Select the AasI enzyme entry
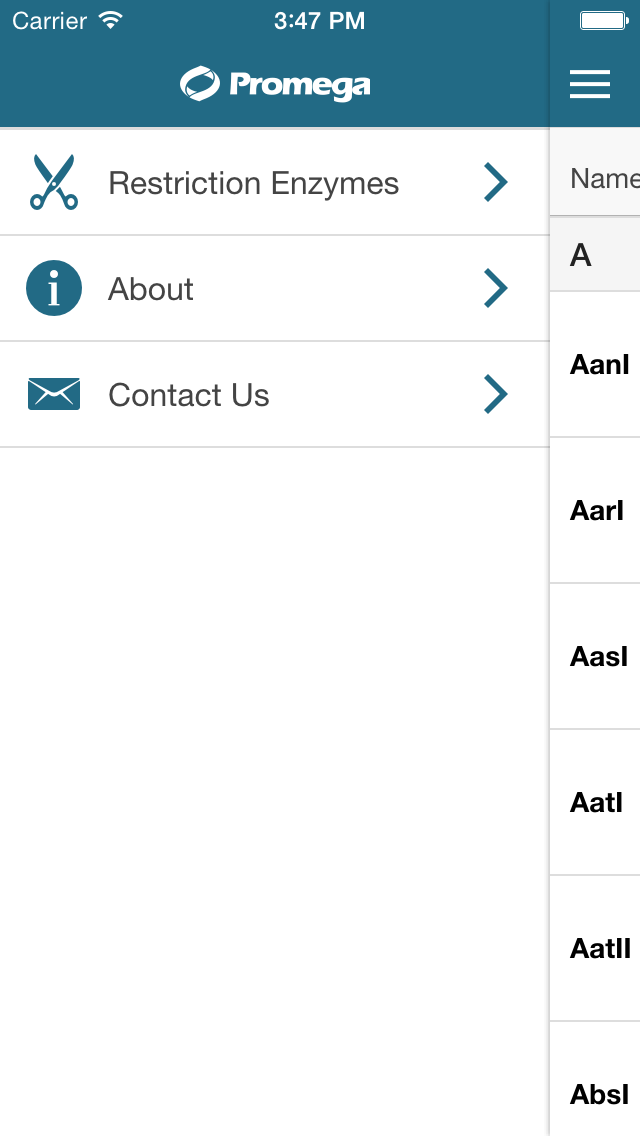The image size is (640, 1136). pos(595,656)
